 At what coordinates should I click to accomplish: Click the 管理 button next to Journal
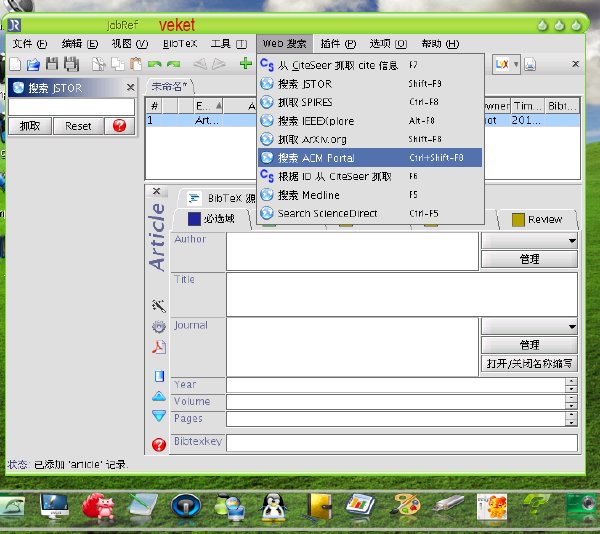[529, 345]
